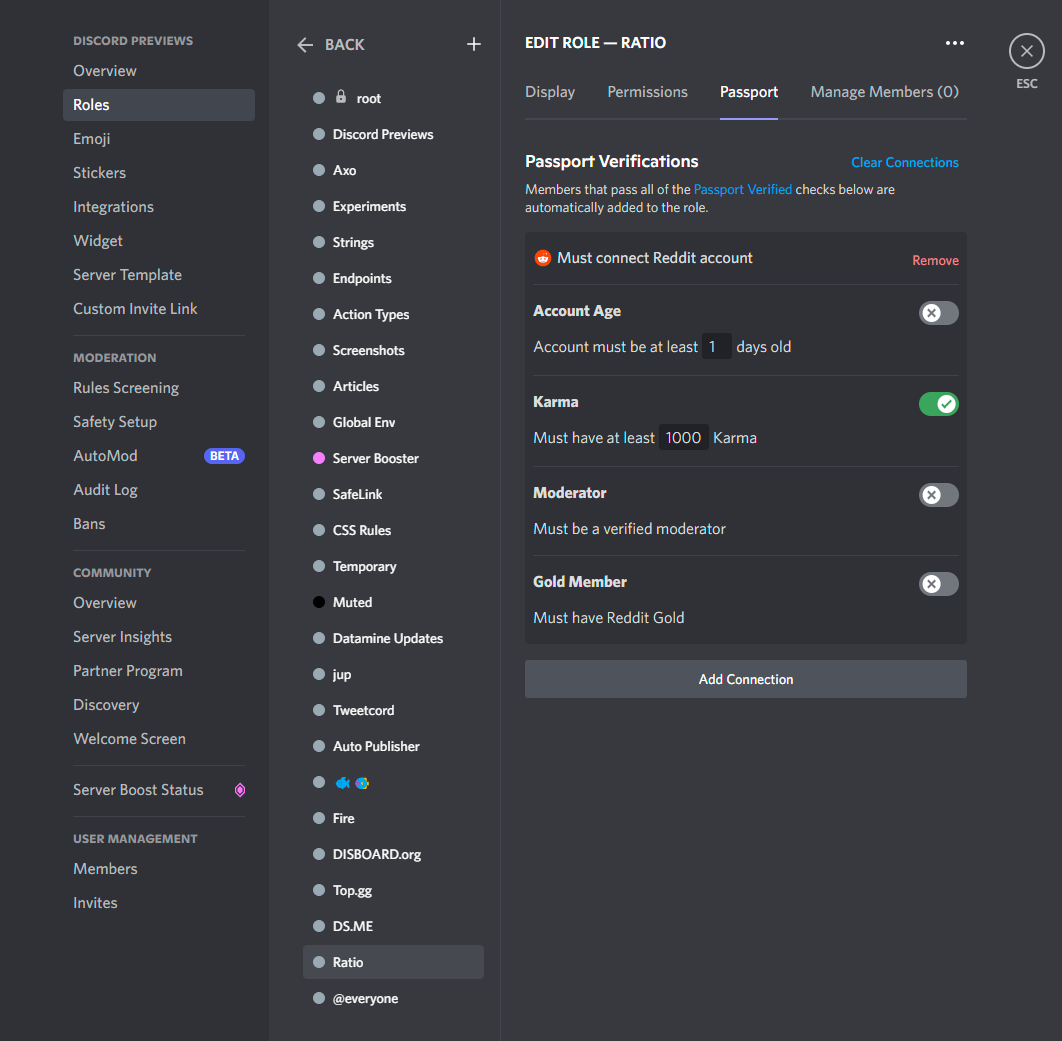Select the Auto Publisher role
The image size is (1062, 1041).
pos(393,746)
